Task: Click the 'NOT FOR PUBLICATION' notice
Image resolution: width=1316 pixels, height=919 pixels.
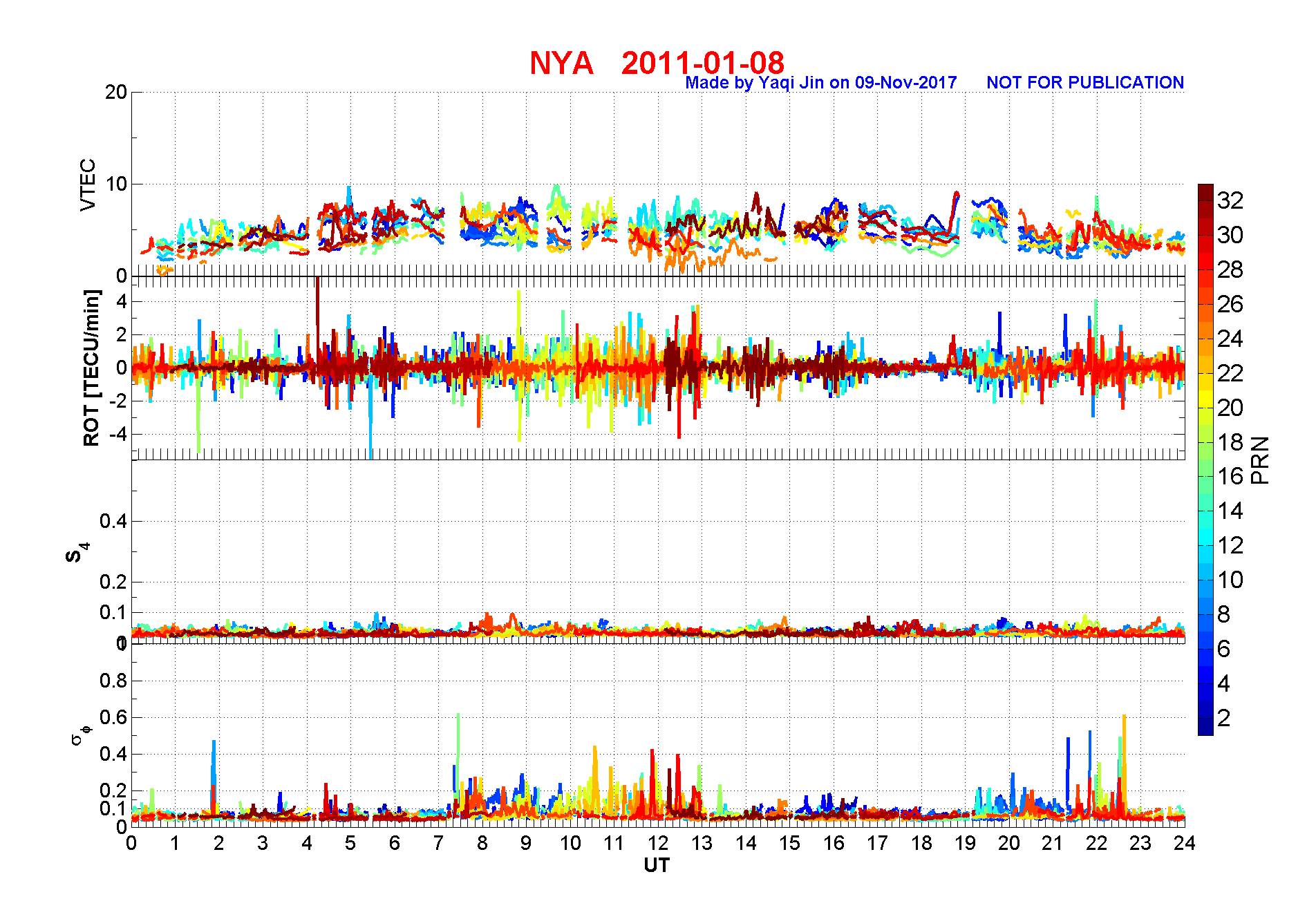Action: [x=1085, y=83]
